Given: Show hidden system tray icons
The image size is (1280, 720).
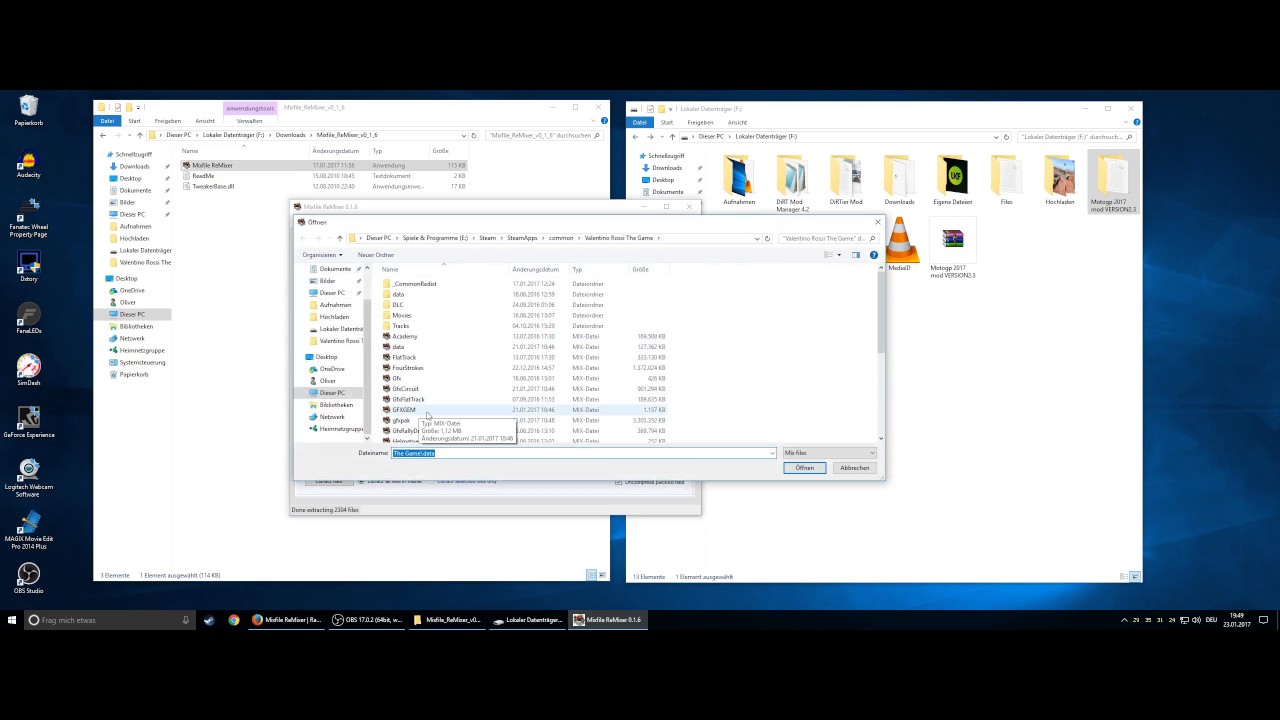Looking at the screenshot, I should coord(1124,620).
